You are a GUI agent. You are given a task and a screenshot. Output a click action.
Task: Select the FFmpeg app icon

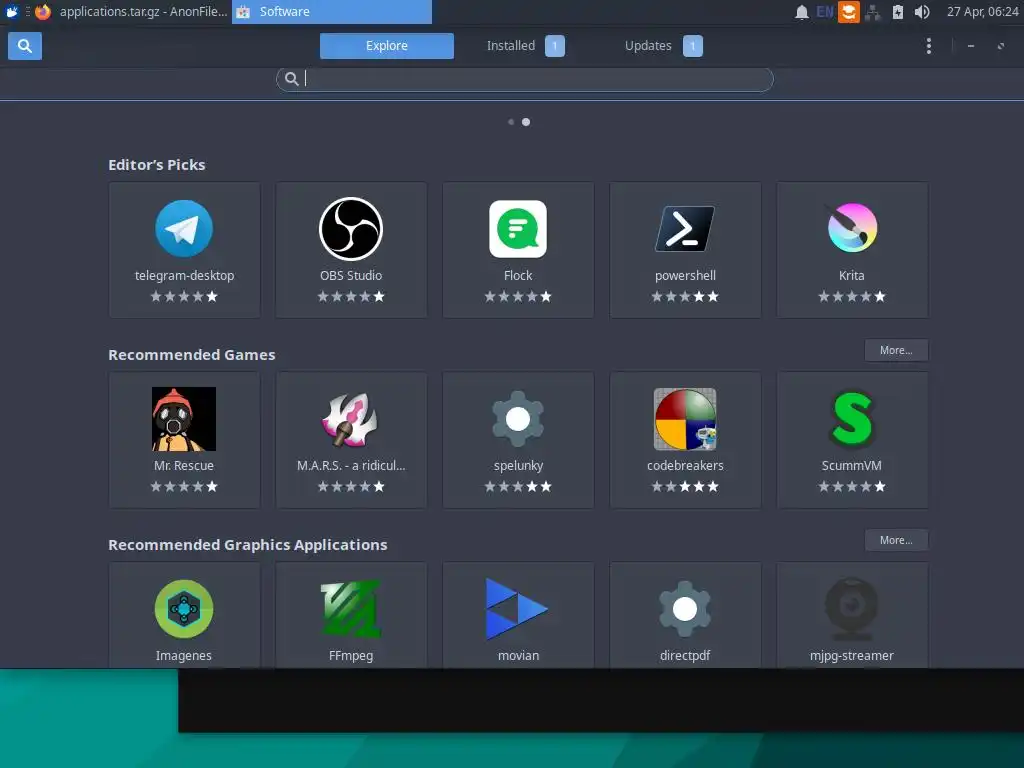click(351, 609)
